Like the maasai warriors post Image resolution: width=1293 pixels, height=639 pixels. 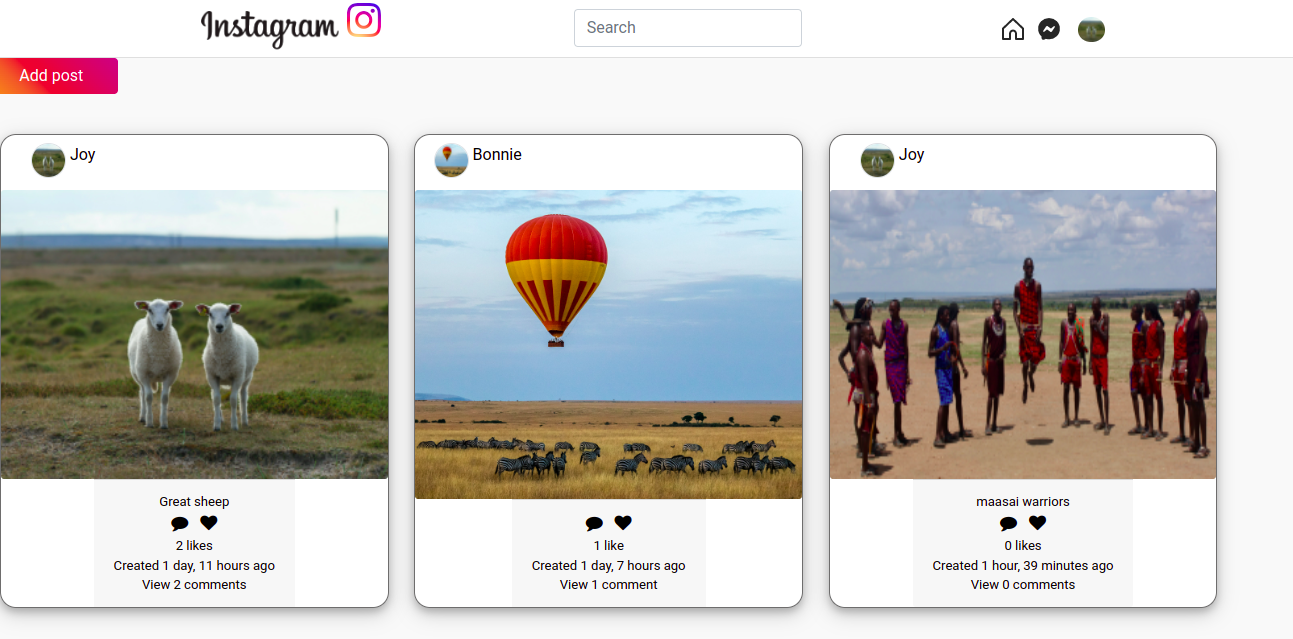[1037, 522]
